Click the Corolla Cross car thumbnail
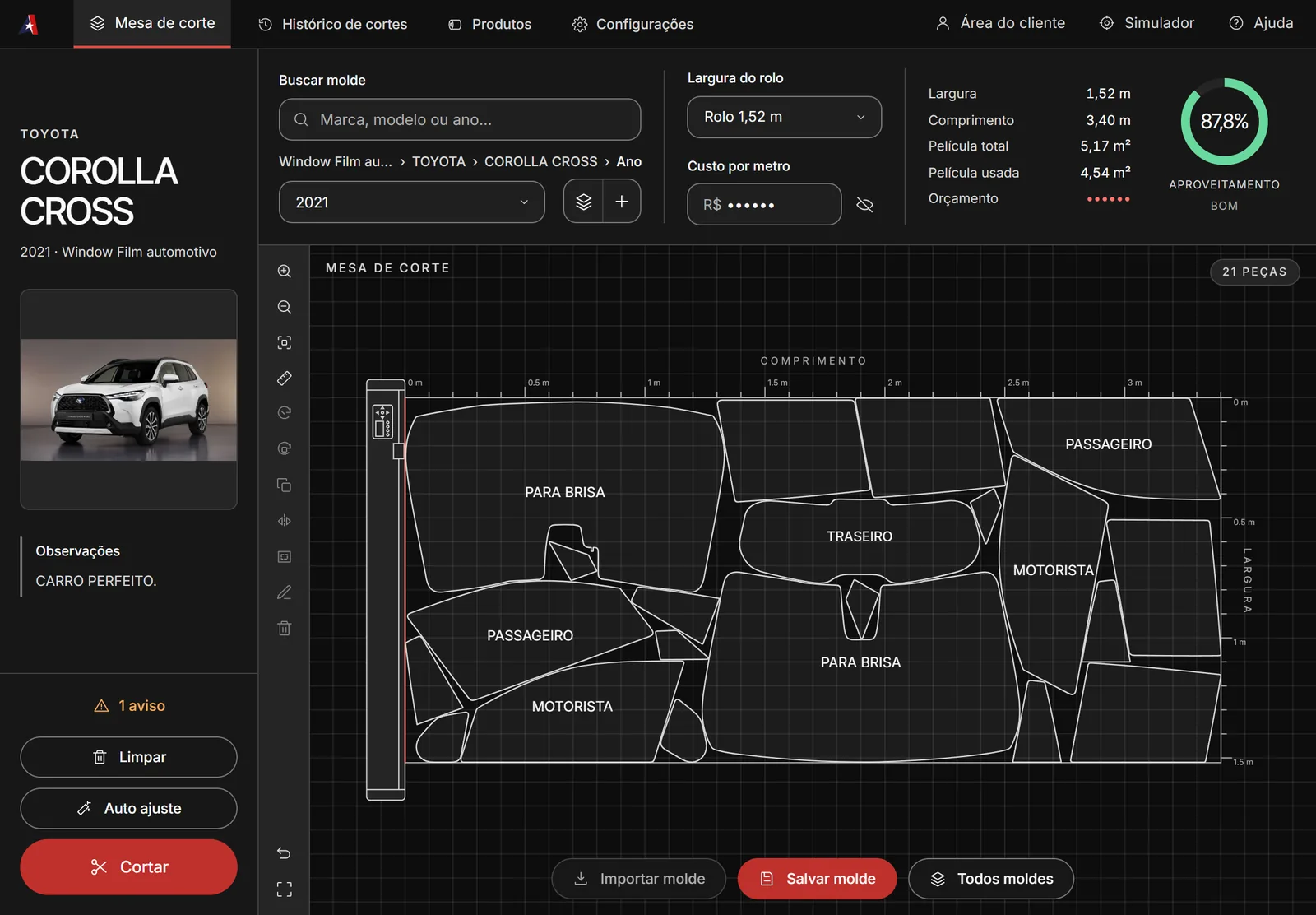The image size is (1316, 915). pos(129,400)
